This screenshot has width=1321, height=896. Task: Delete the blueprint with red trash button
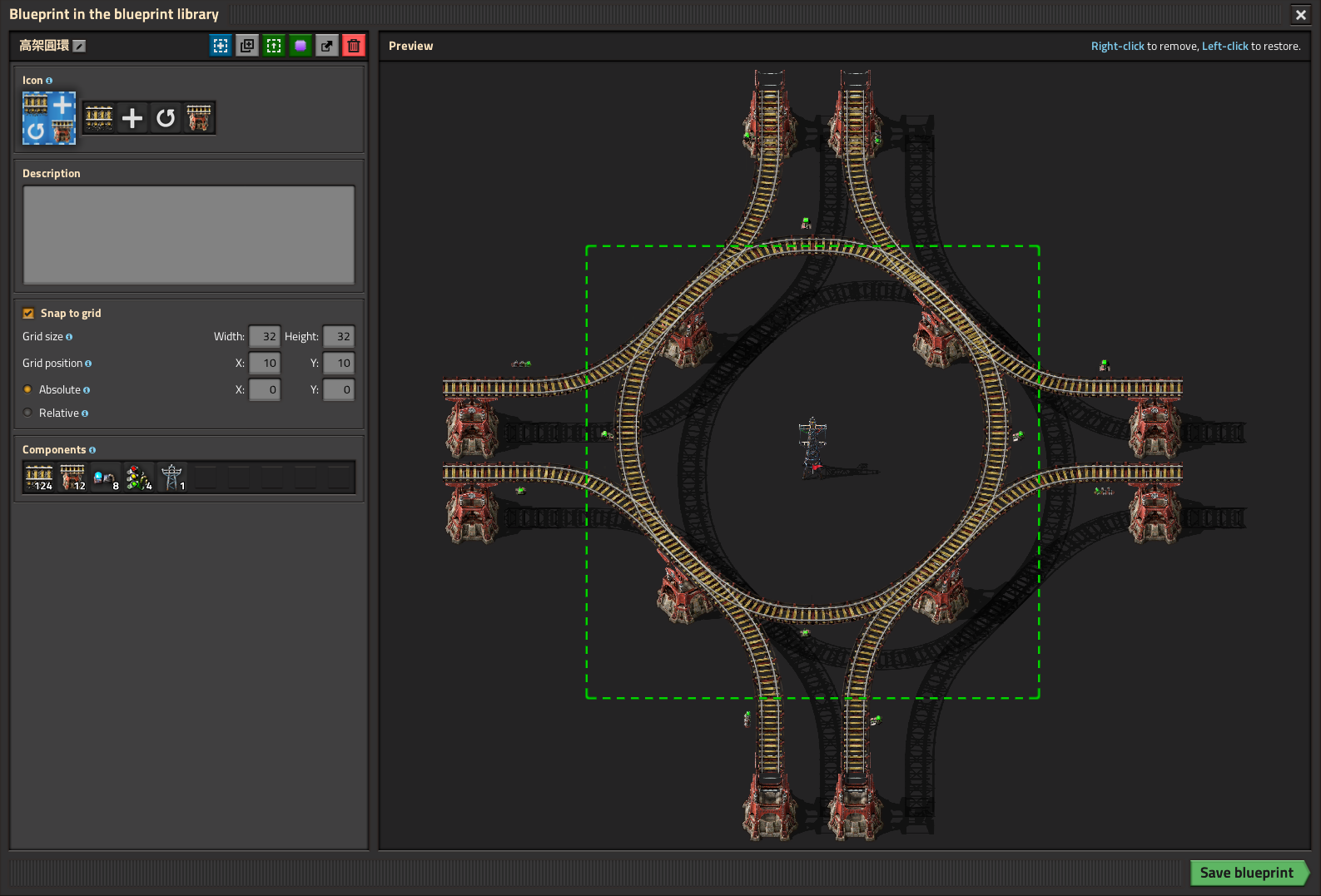pos(354,46)
